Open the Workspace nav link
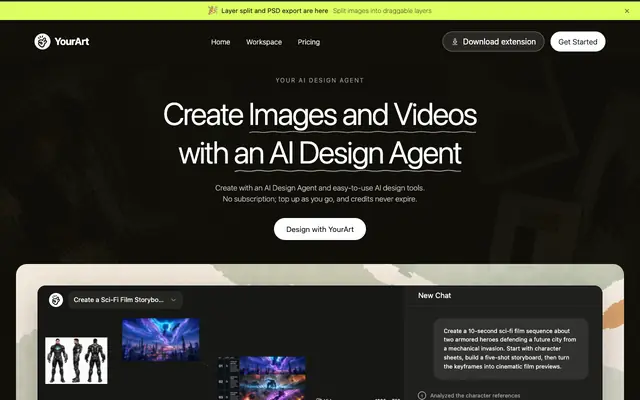The height and width of the screenshot is (400, 640). point(264,42)
